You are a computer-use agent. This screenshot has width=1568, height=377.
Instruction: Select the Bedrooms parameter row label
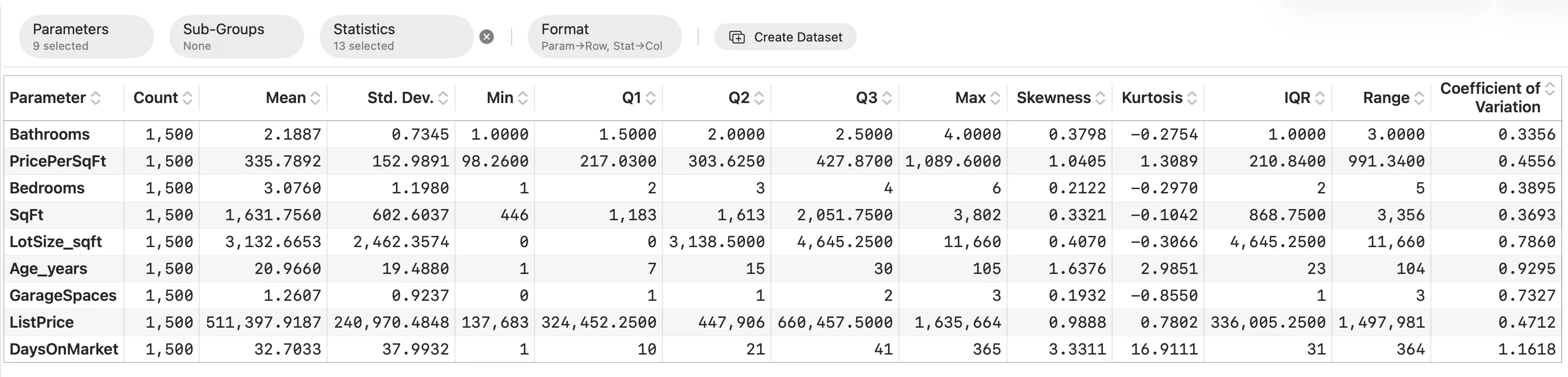pyautogui.click(x=47, y=188)
